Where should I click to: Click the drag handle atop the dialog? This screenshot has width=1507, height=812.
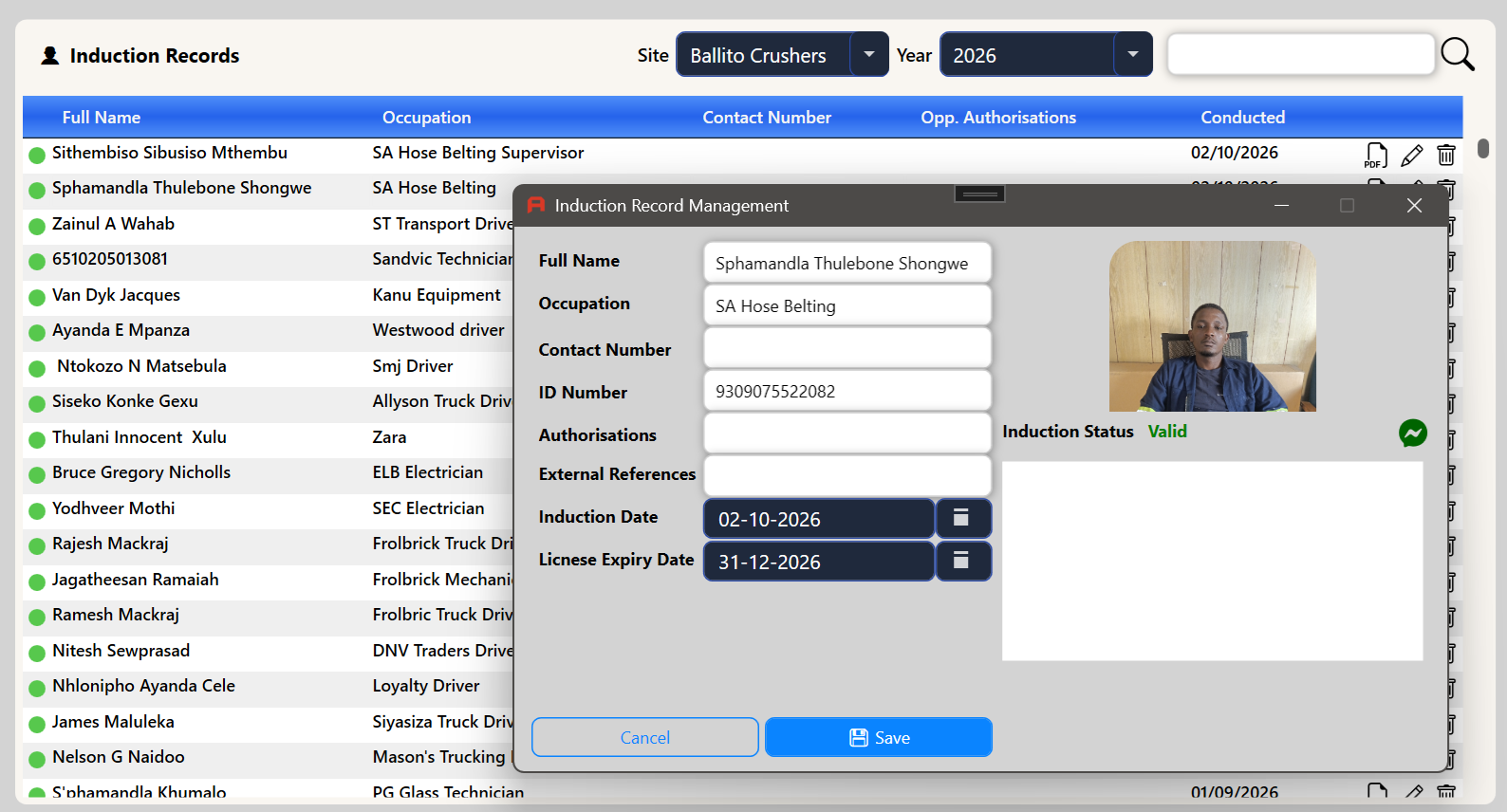(979, 194)
